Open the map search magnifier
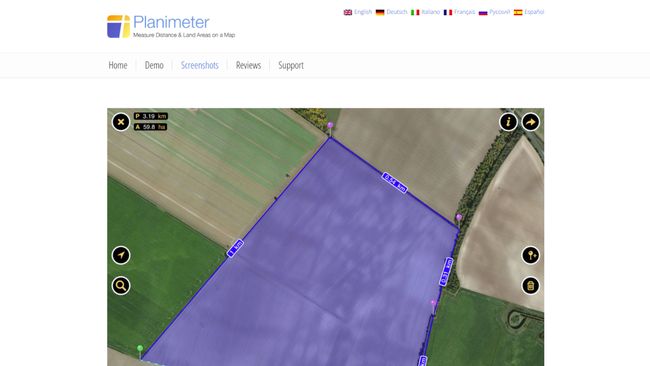650x366 pixels. tap(121, 286)
